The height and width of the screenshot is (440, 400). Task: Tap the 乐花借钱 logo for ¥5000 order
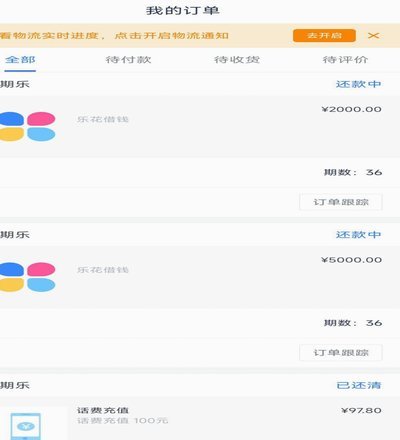(27, 277)
